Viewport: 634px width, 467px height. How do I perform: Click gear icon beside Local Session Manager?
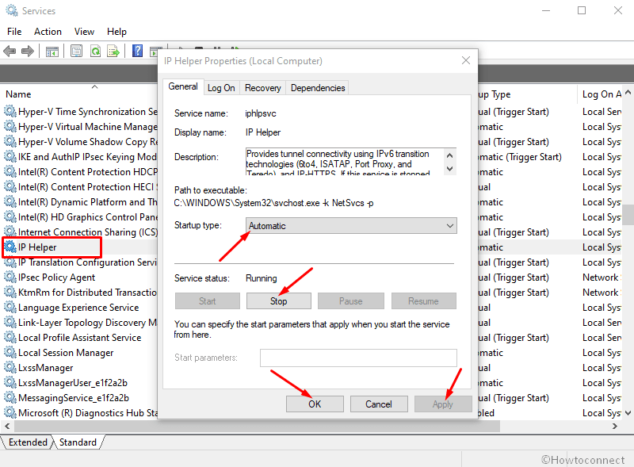pyautogui.click(x=10, y=353)
